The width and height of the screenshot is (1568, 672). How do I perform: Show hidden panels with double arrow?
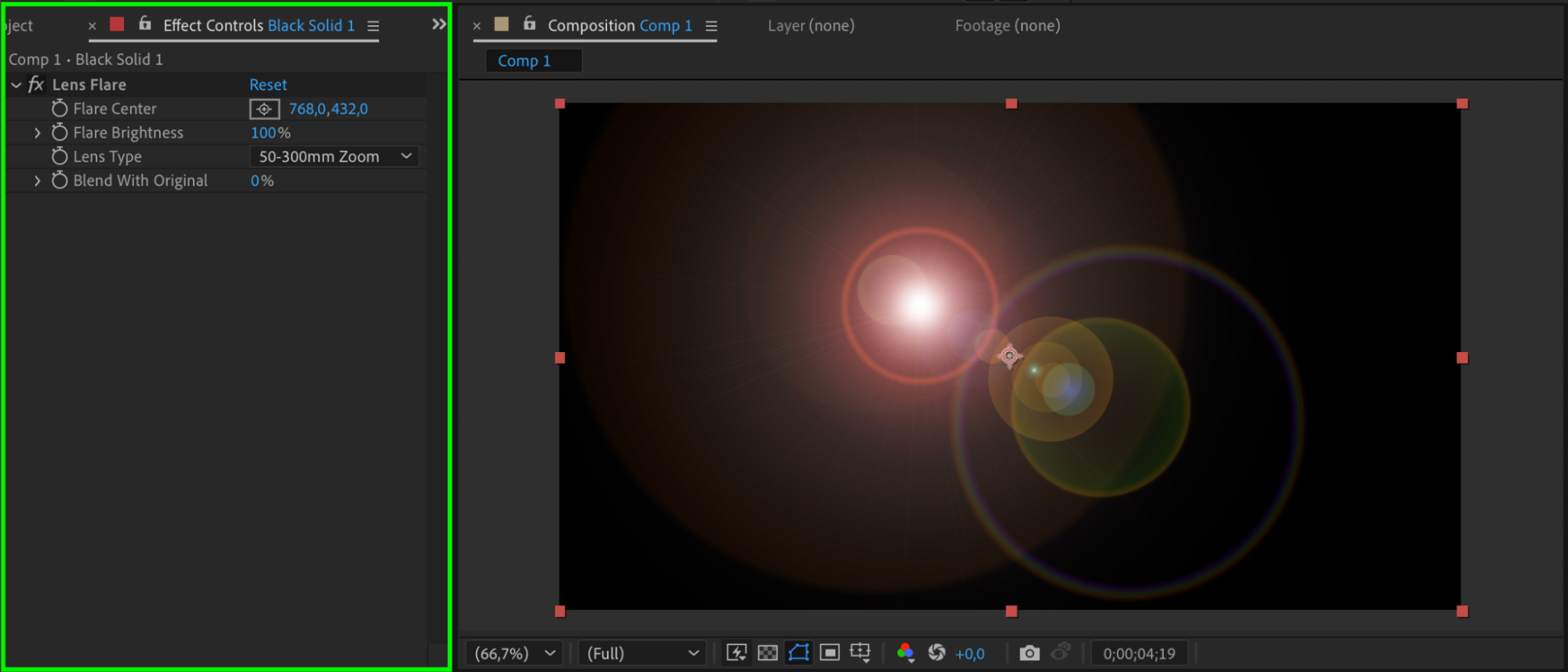(439, 24)
